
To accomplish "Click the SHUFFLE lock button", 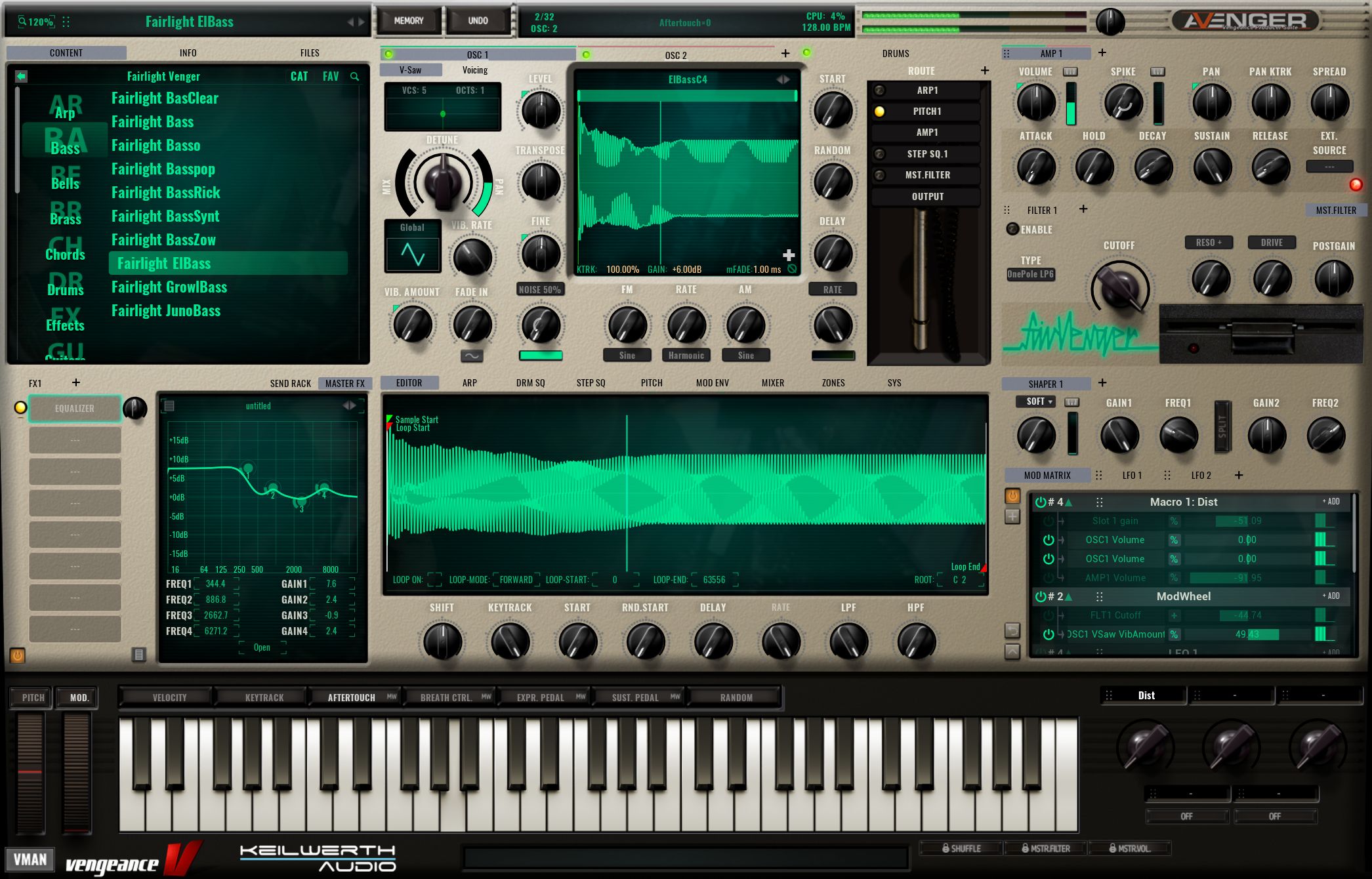I will coord(961,848).
